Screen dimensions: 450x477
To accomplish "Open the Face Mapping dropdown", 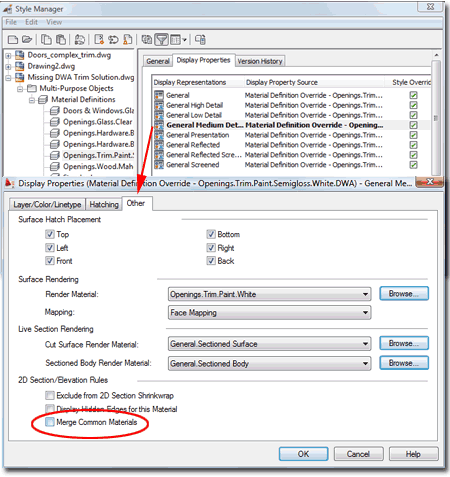I will pos(269,313).
